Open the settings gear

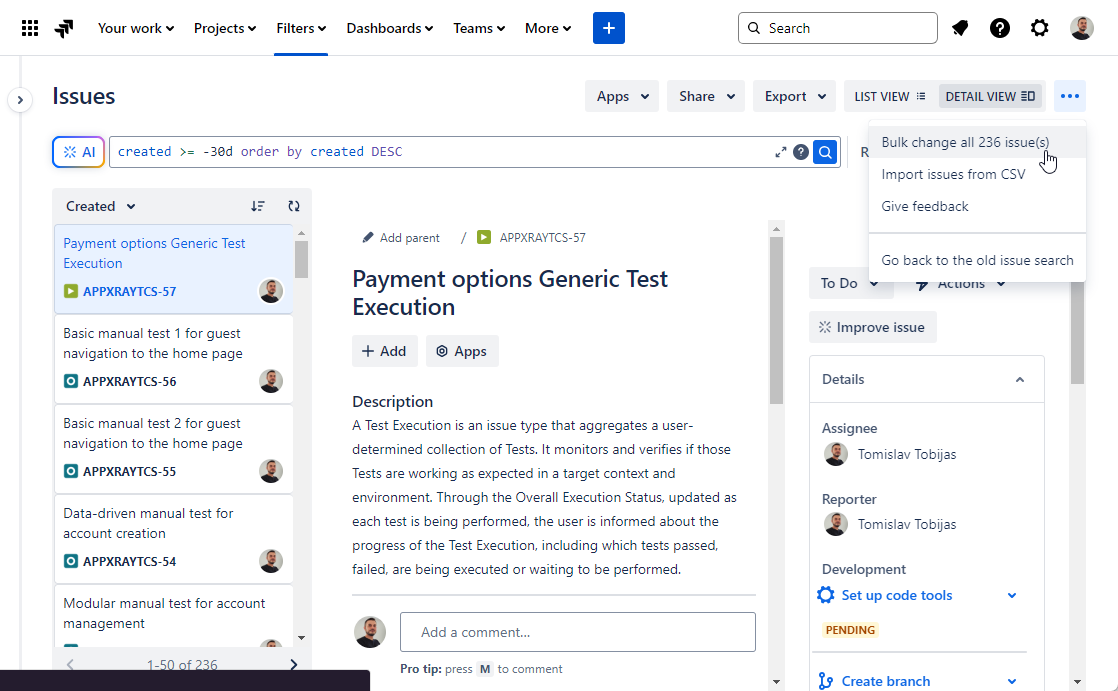(1040, 27)
